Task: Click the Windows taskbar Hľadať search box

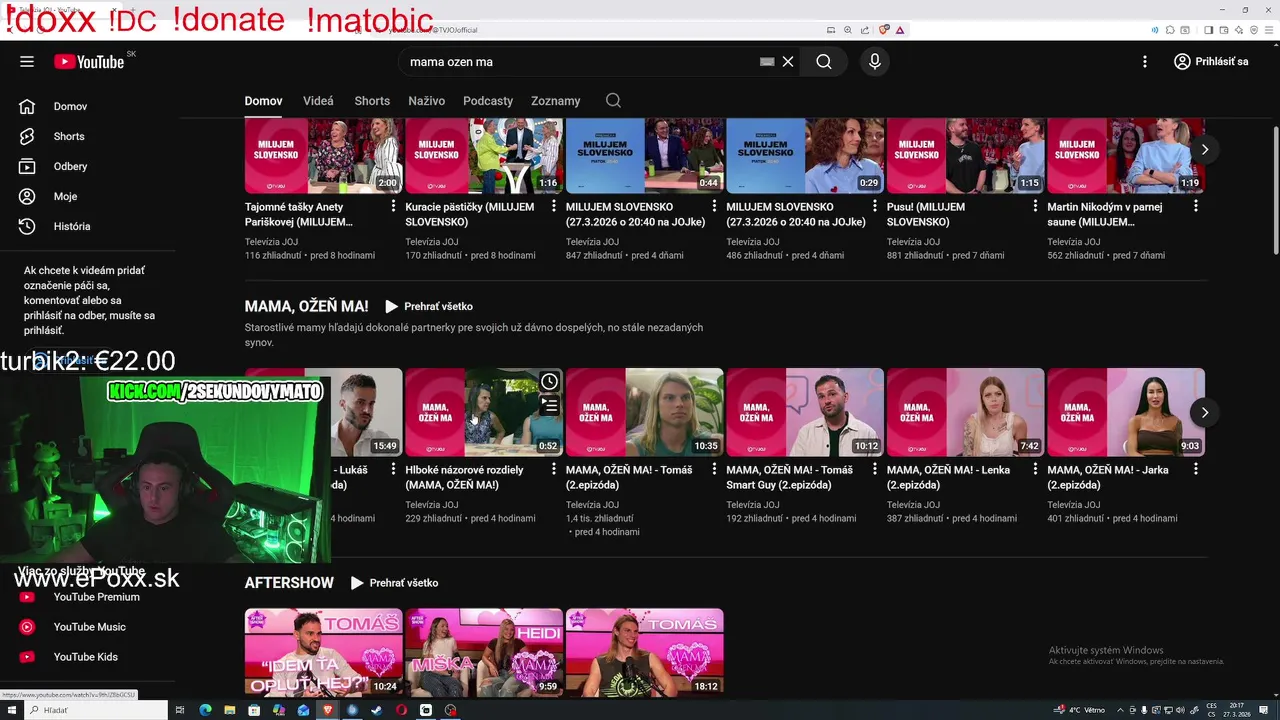Action: click(97, 710)
